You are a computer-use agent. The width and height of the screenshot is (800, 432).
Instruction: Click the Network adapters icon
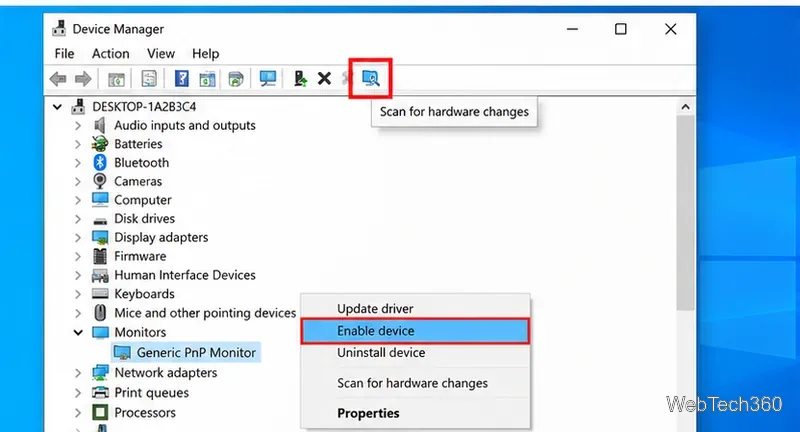click(100, 372)
